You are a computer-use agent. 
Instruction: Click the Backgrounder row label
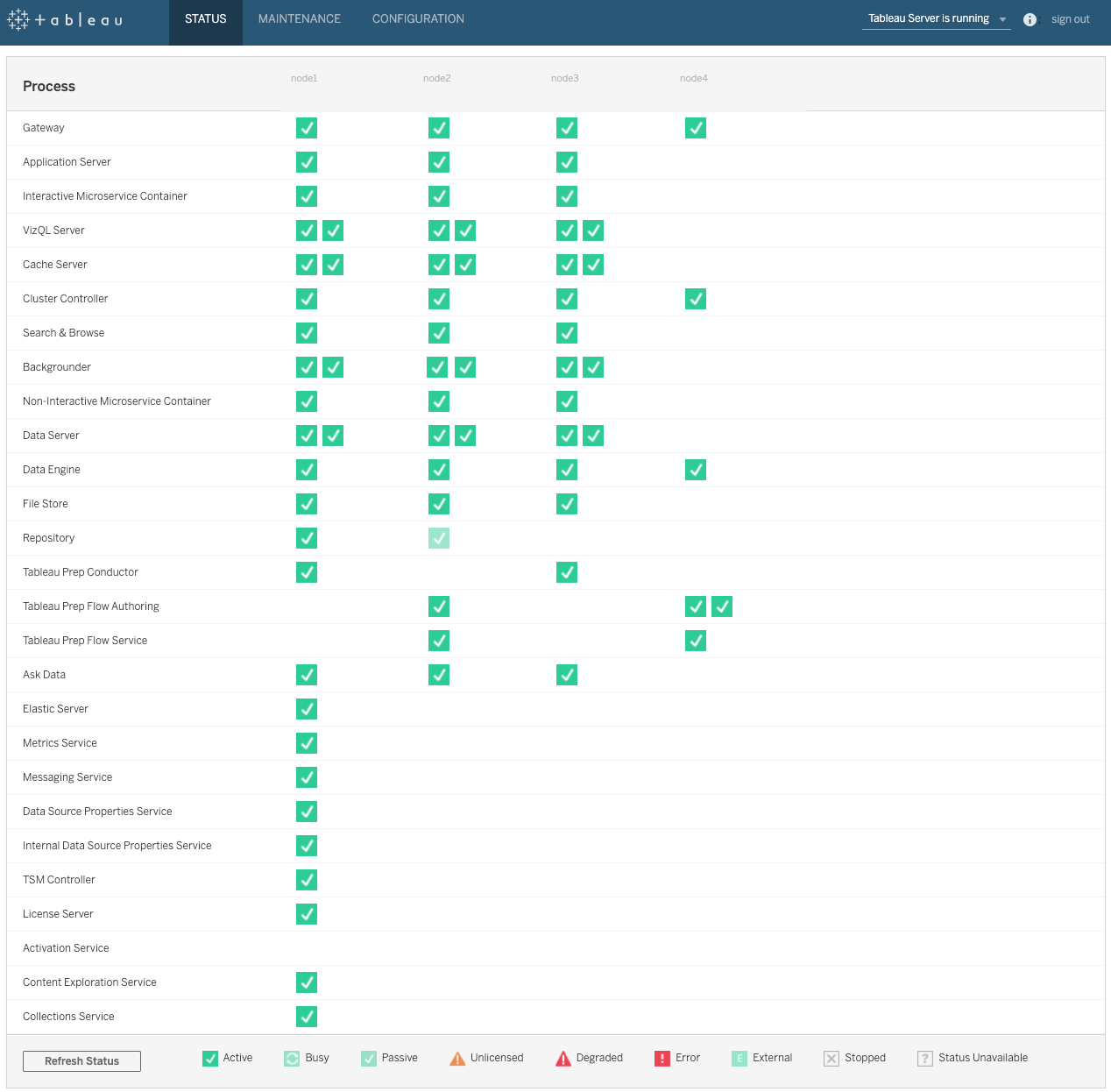pos(57,367)
